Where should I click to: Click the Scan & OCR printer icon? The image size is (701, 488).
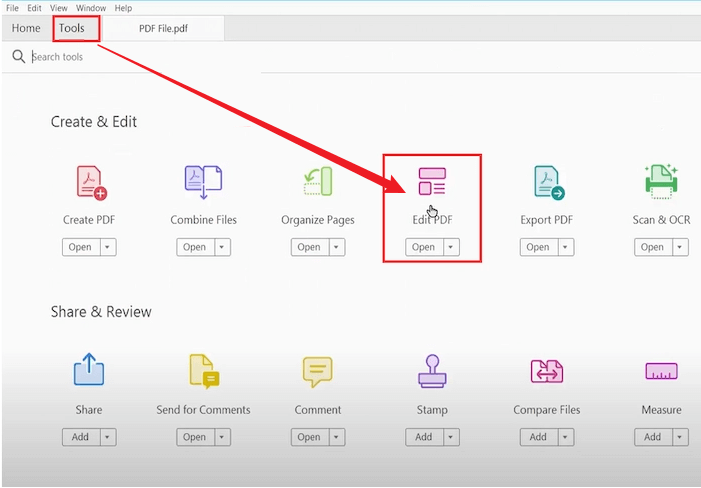pyautogui.click(x=661, y=181)
